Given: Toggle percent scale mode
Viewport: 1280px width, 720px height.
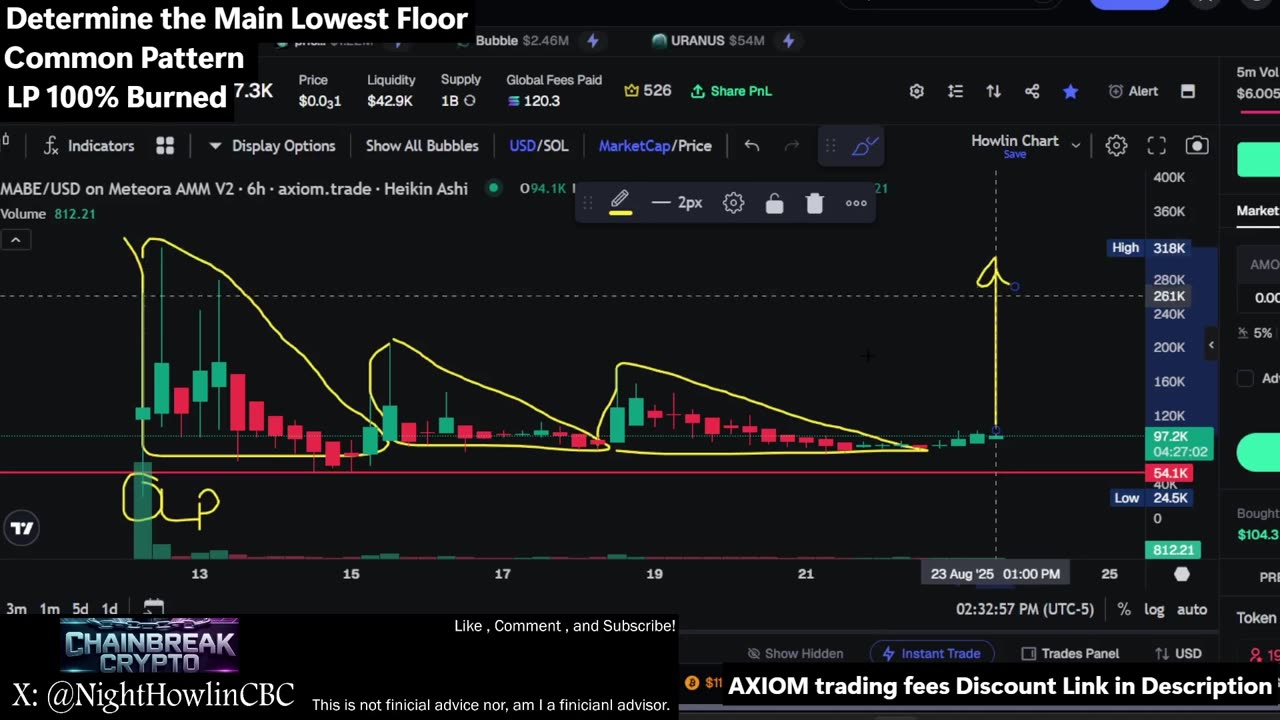Looking at the screenshot, I should [x=1124, y=609].
